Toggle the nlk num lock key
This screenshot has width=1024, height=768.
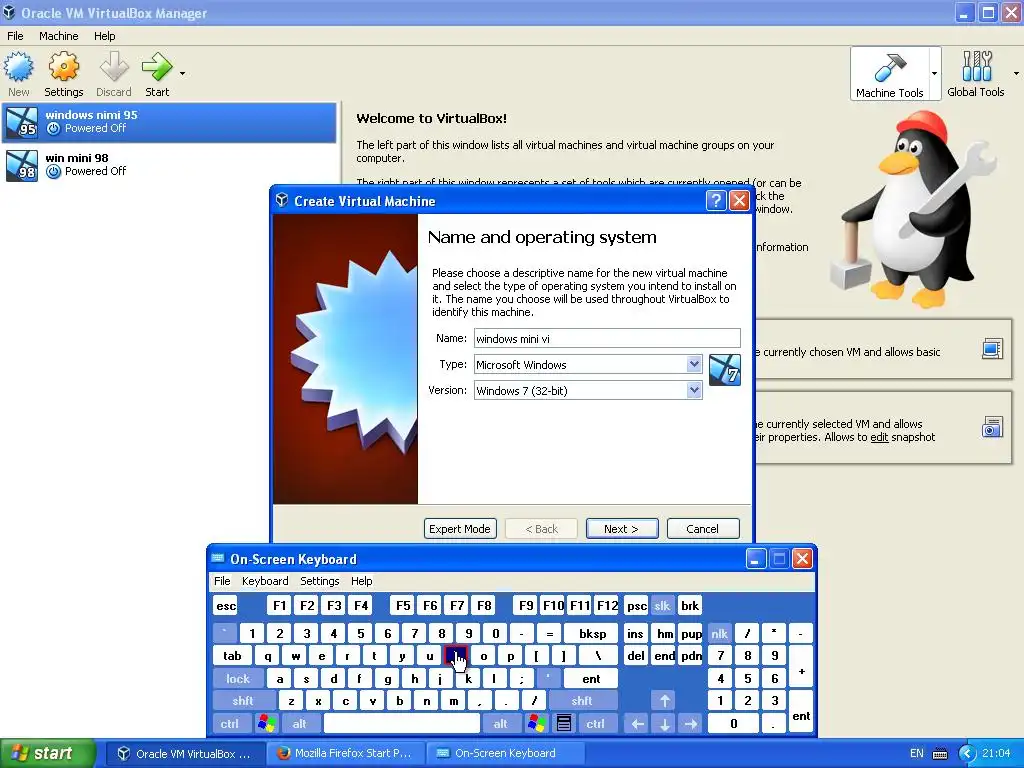click(x=719, y=633)
